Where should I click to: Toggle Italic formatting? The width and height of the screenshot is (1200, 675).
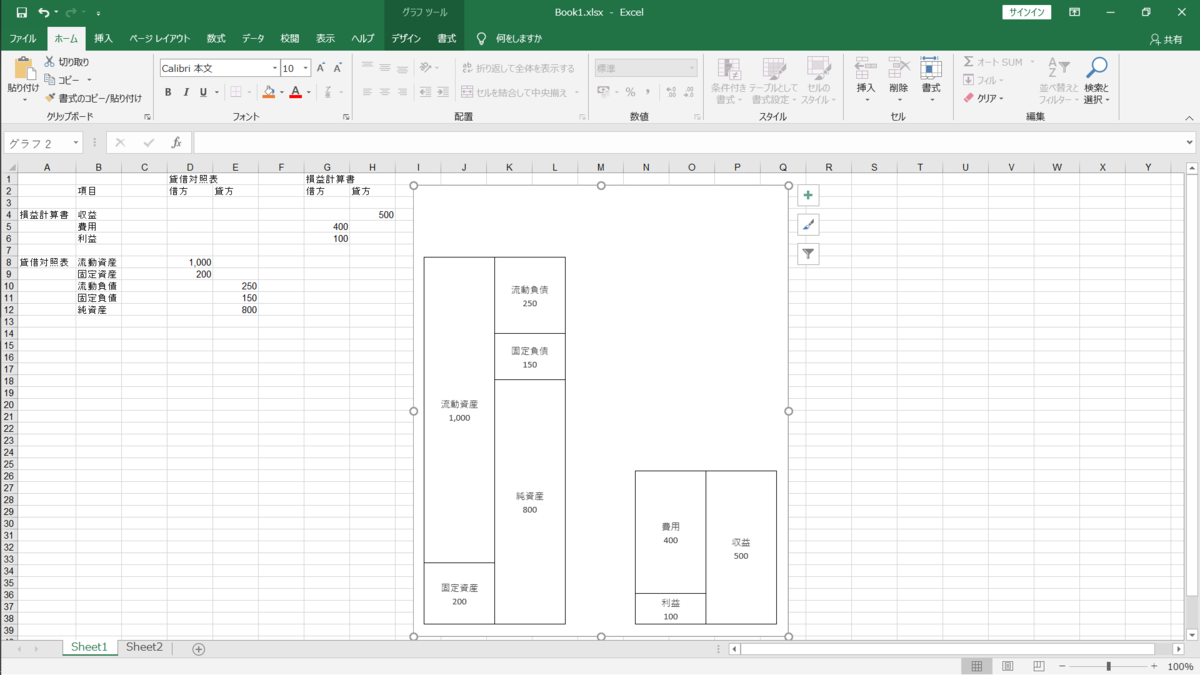coord(185,92)
